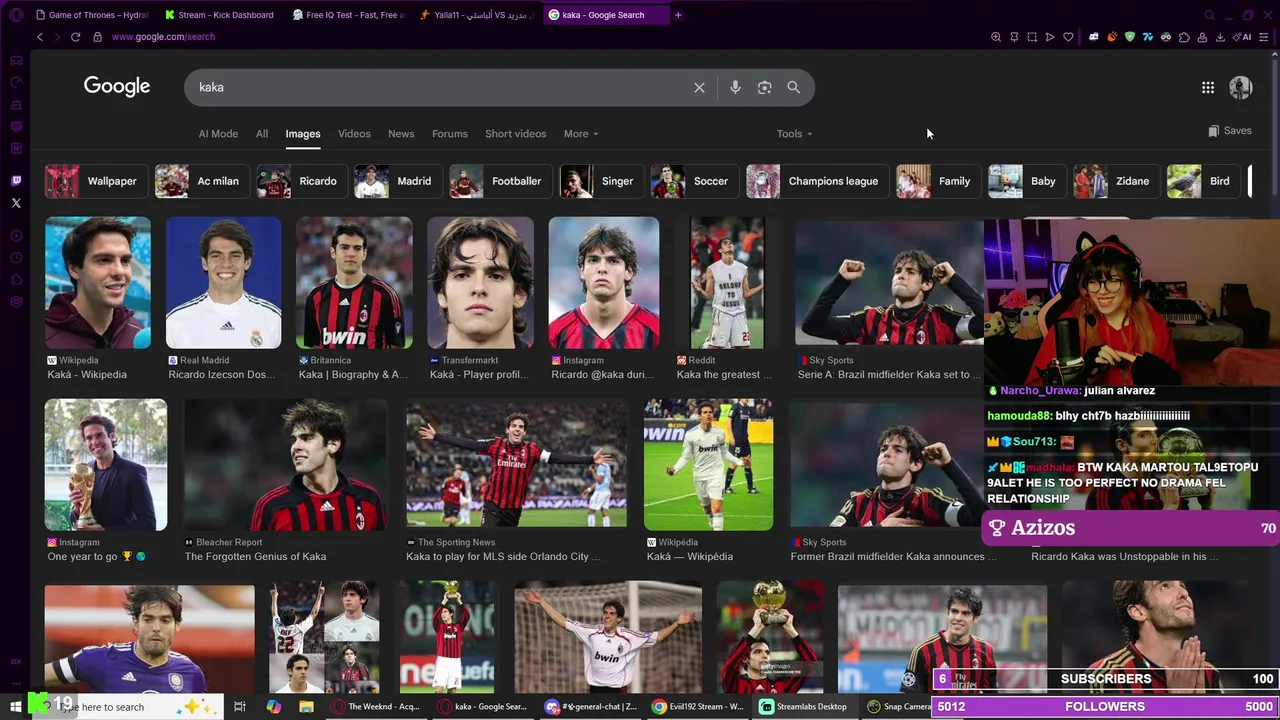Open a new browser tab with plus
1280x720 pixels.
[678, 15]
